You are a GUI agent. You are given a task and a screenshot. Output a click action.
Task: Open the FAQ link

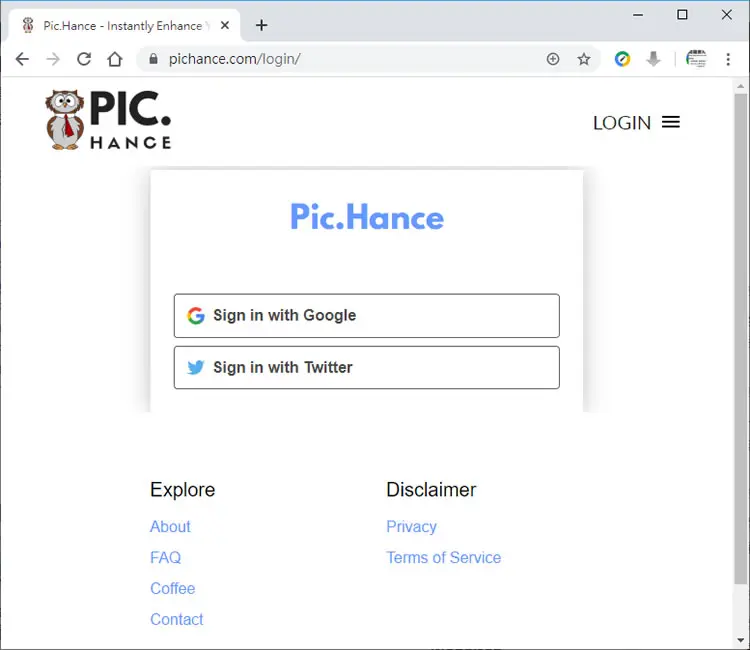click(x=165, y=558)
